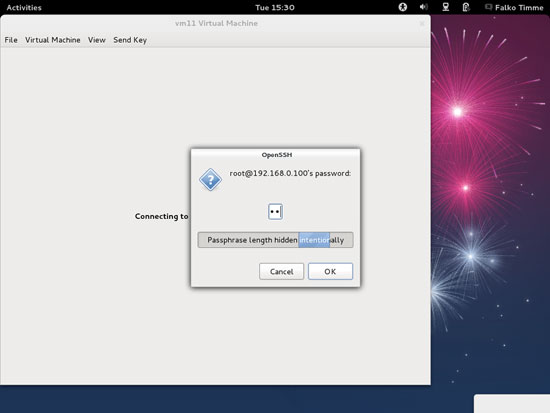Click the white notification panel at bottom corner

512,404
